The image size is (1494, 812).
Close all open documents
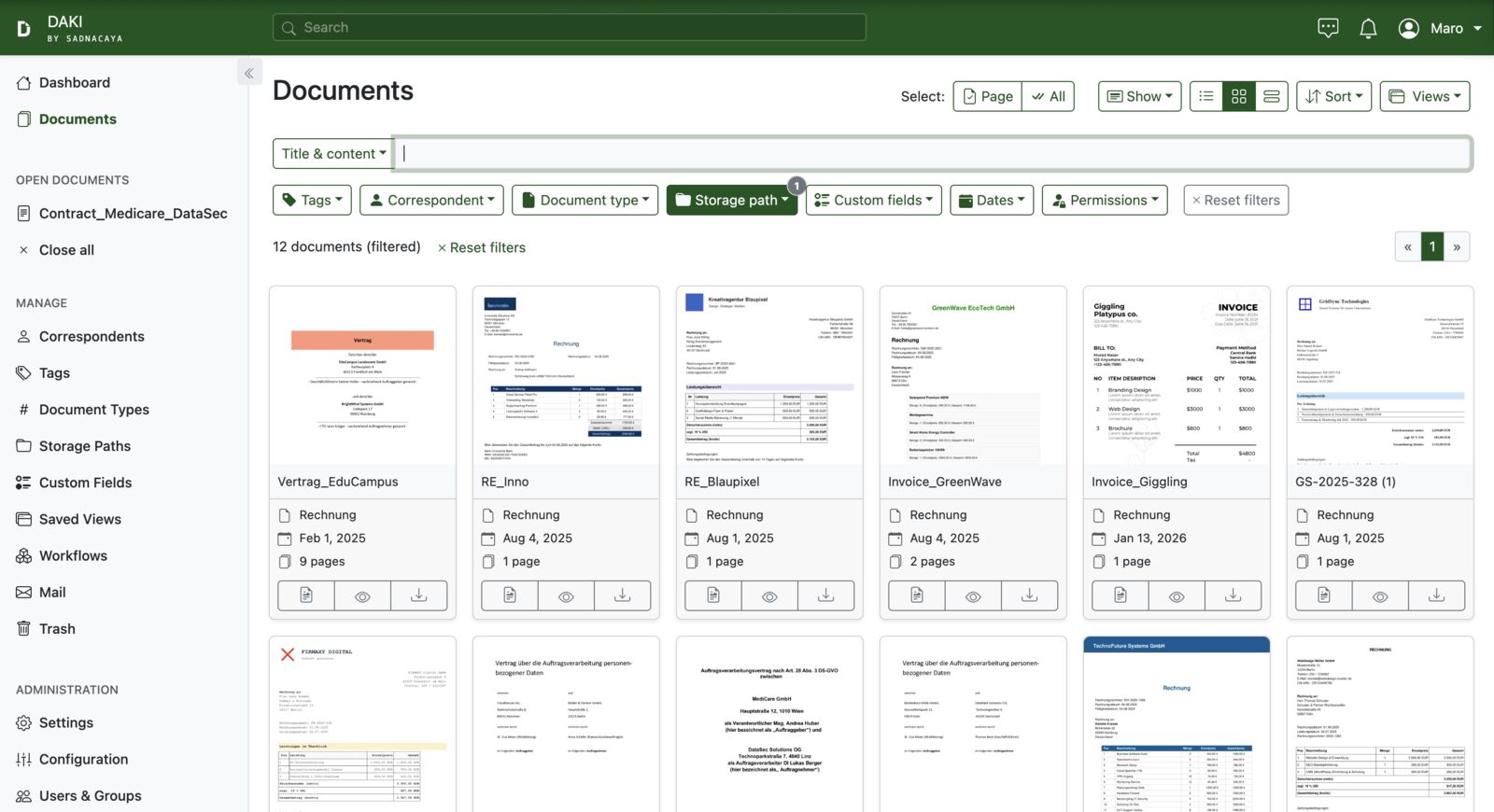tap(66, 250)
